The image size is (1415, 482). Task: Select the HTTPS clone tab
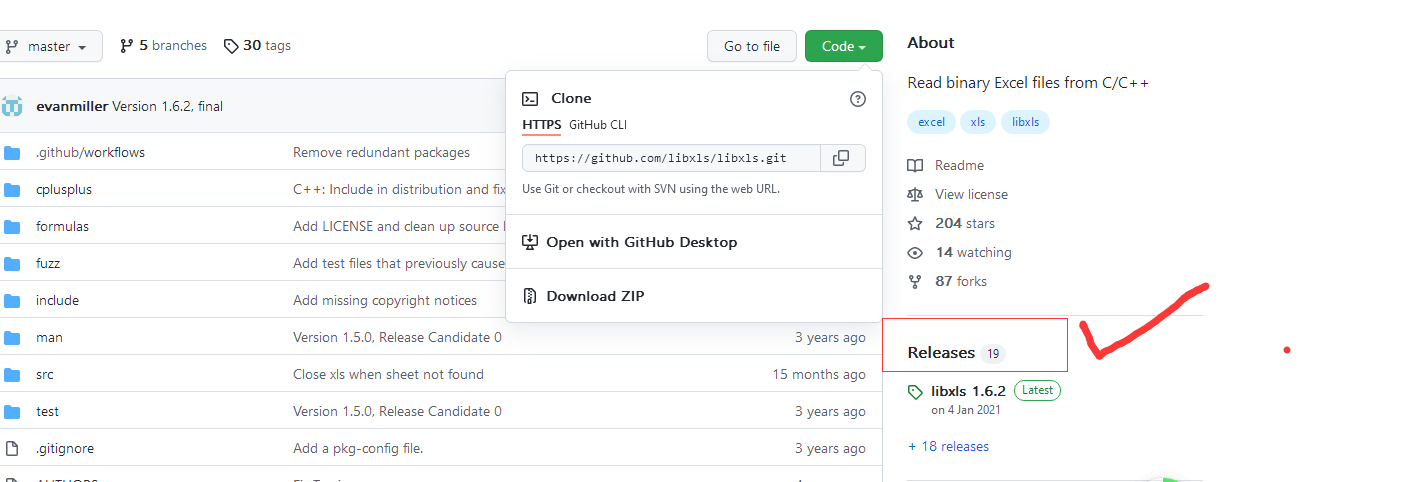(x=541, y=125)
